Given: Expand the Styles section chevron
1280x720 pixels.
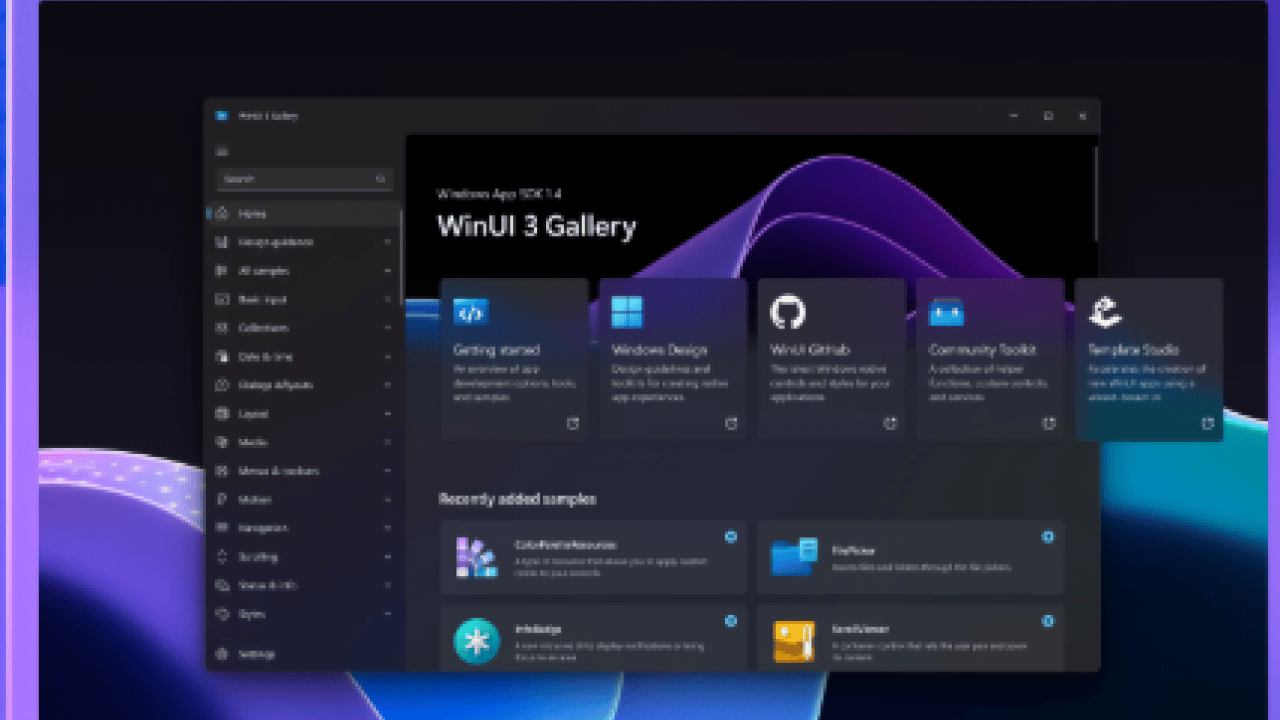Looking at the screenshot, I should click(387, 614).
